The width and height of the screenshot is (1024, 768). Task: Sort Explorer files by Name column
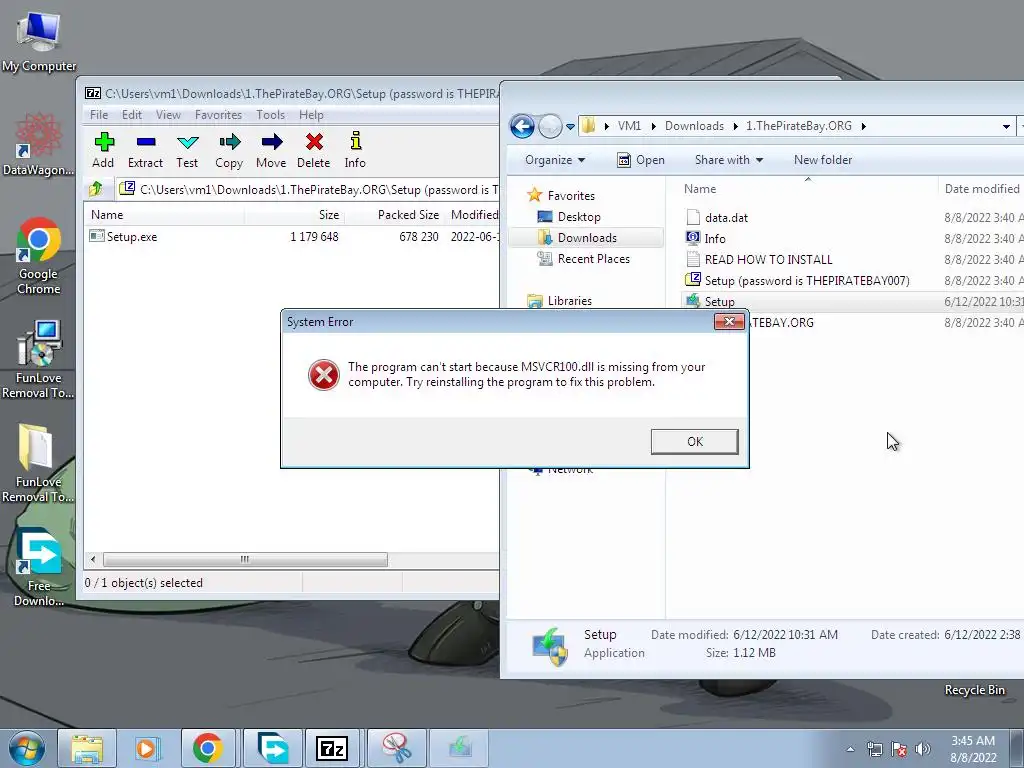point(700,189)
